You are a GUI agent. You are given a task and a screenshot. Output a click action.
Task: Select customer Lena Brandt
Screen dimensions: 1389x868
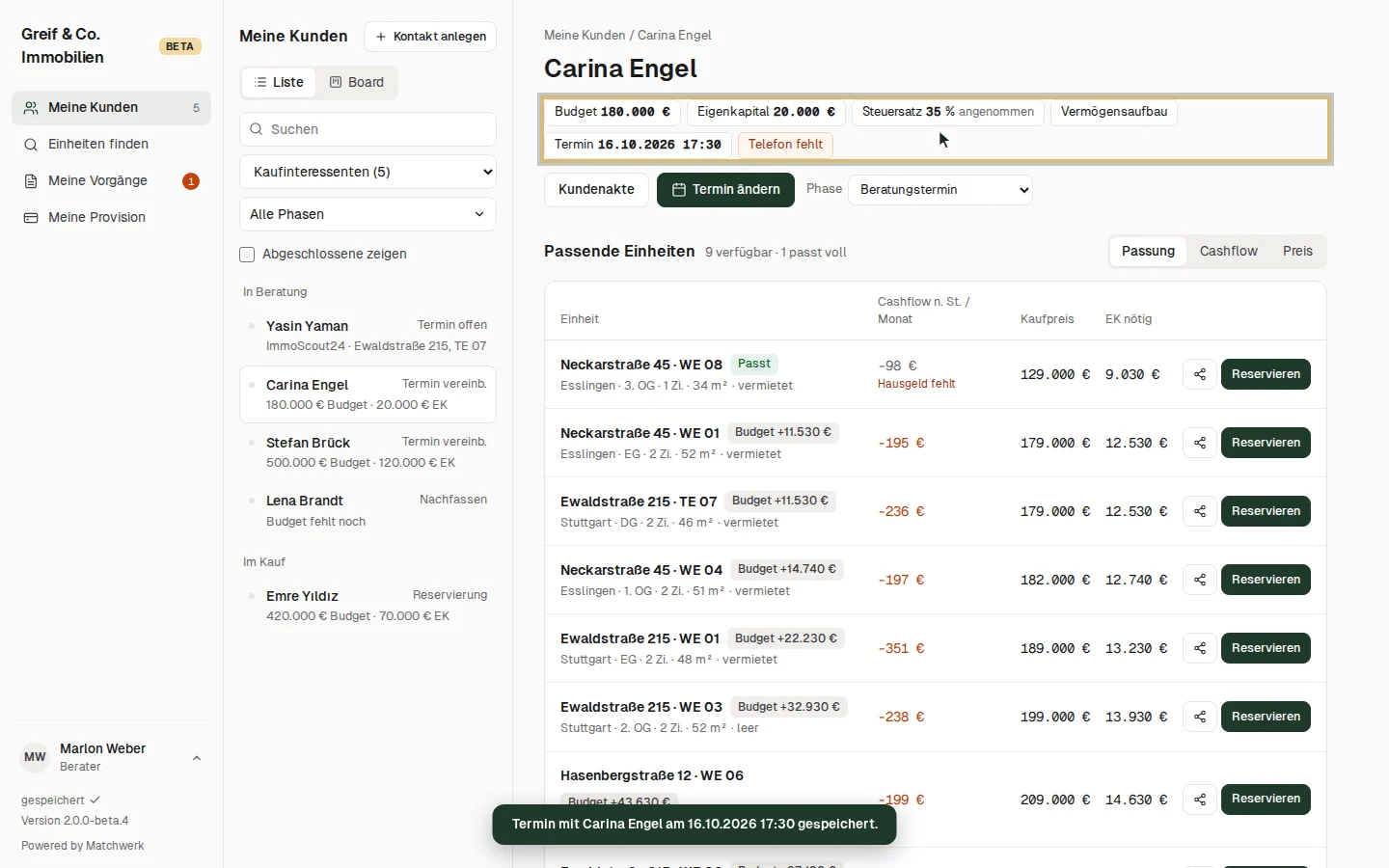pos(368,510)
